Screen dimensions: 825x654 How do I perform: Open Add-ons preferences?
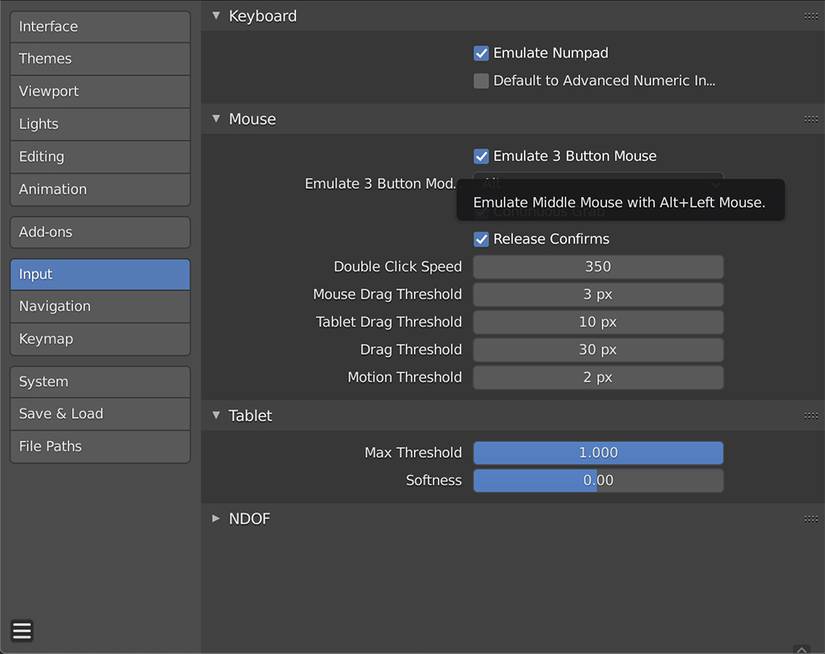click(x=99, y=231)
